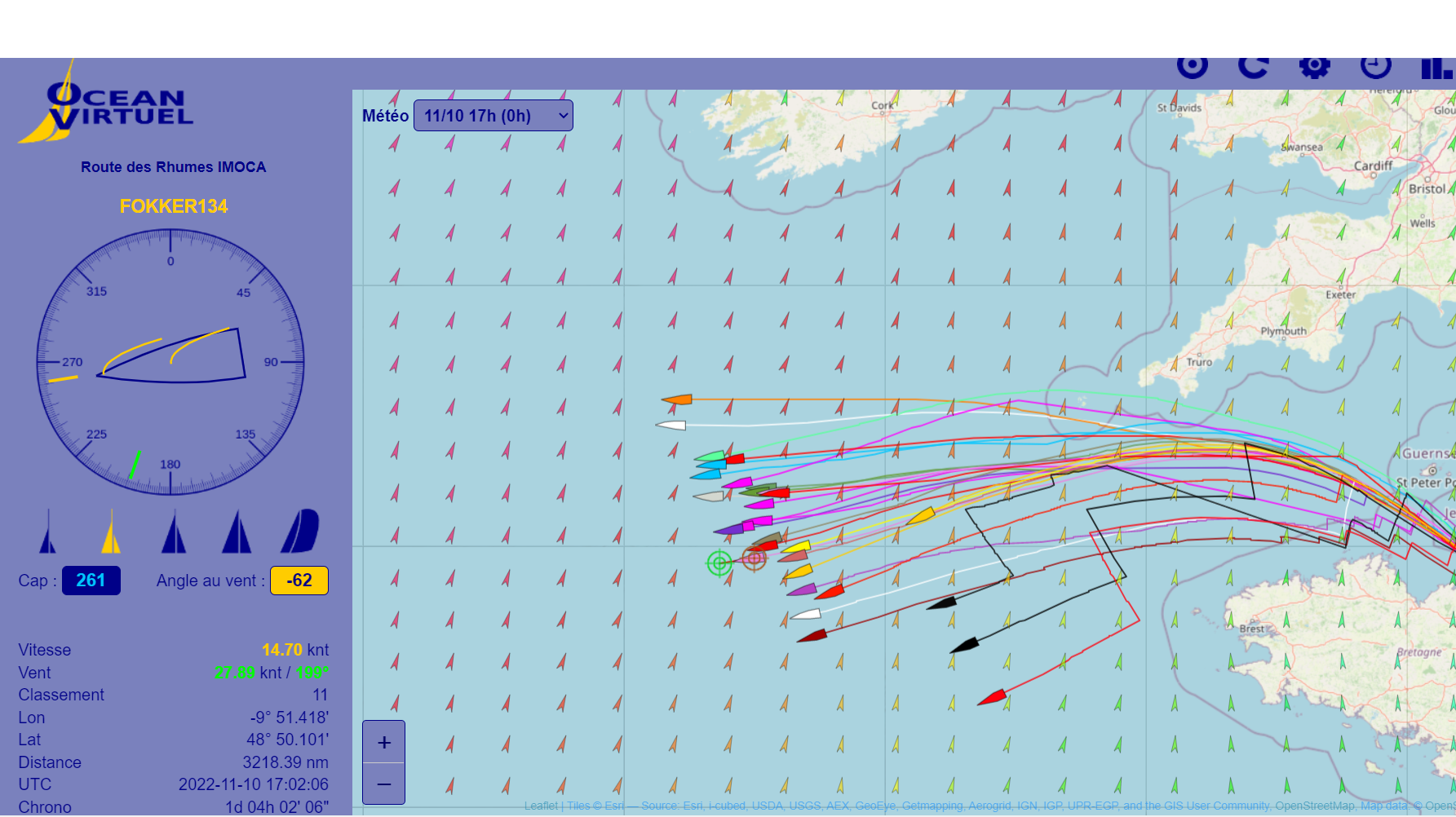Click the Route des Rhumes IMOCA title
The width and height of the screenshot is (1456, 817).
pos(174,167)
